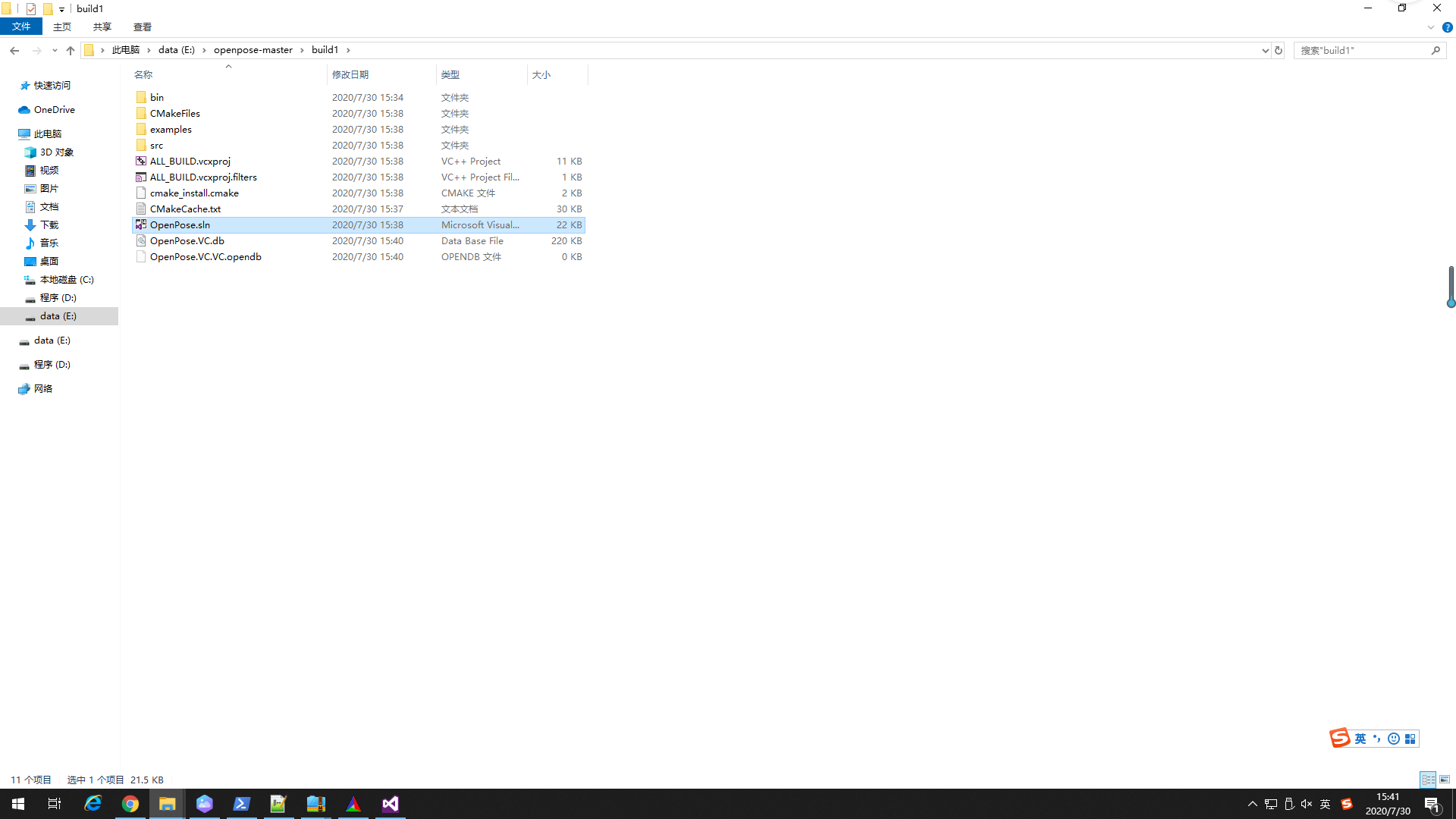Switch to the 查看 ribbon tab
This screenshot has height=819, width=1456.
[x=142, y=27]
